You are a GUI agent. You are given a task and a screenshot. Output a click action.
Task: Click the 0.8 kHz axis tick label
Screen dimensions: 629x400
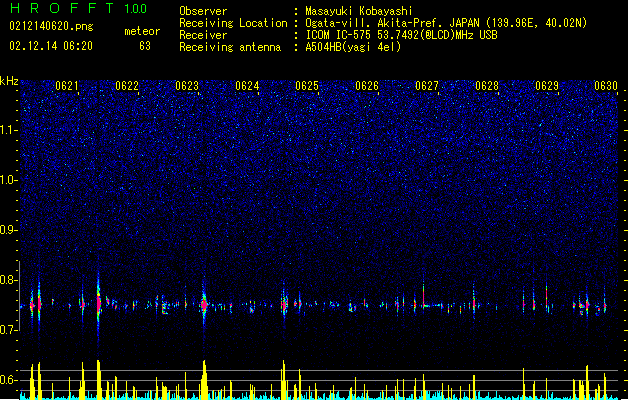coord(9,280)
